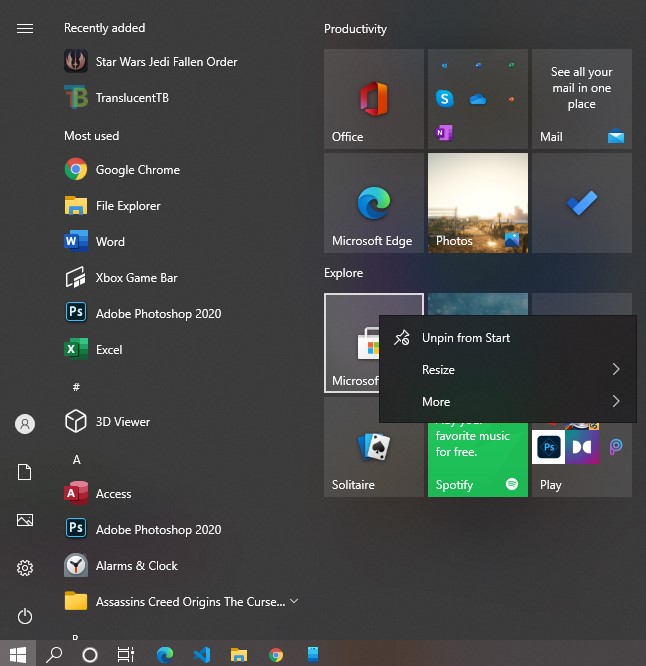646x666 pixels.
Task: Open the Documents icon in Start sidebar
Action: pos(25,472)
